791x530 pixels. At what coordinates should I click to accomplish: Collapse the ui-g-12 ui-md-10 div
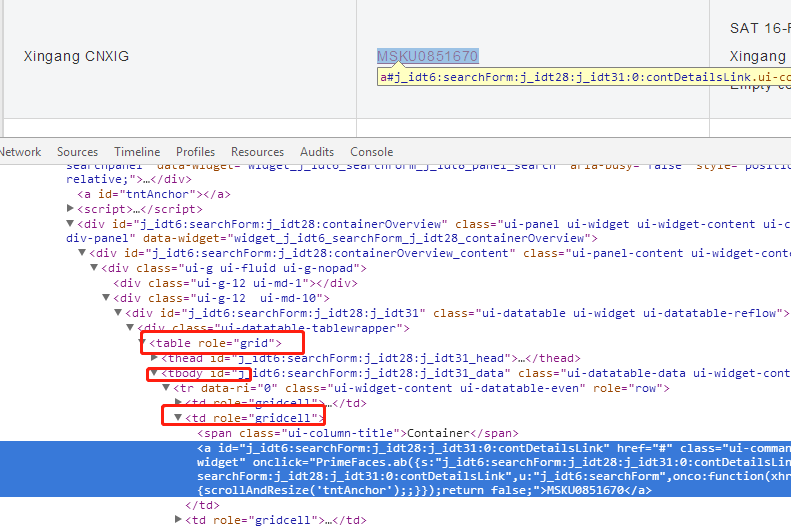[x=106, y=297]
